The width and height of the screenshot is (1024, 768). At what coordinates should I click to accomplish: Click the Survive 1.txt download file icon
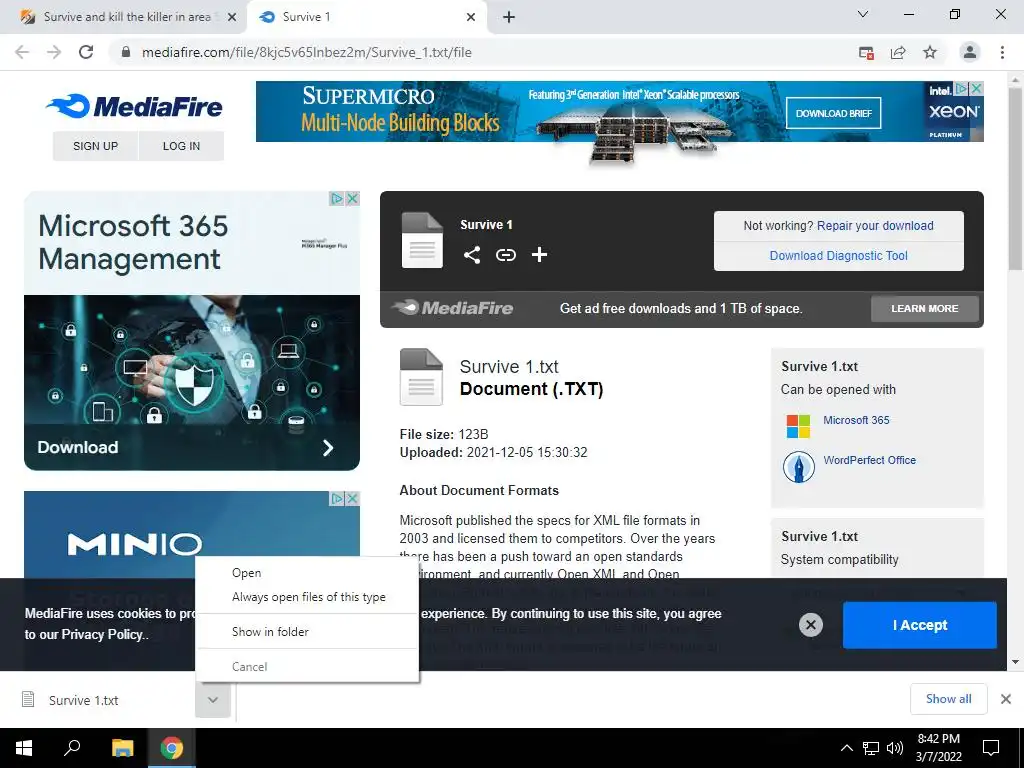[x=28, y=699]
